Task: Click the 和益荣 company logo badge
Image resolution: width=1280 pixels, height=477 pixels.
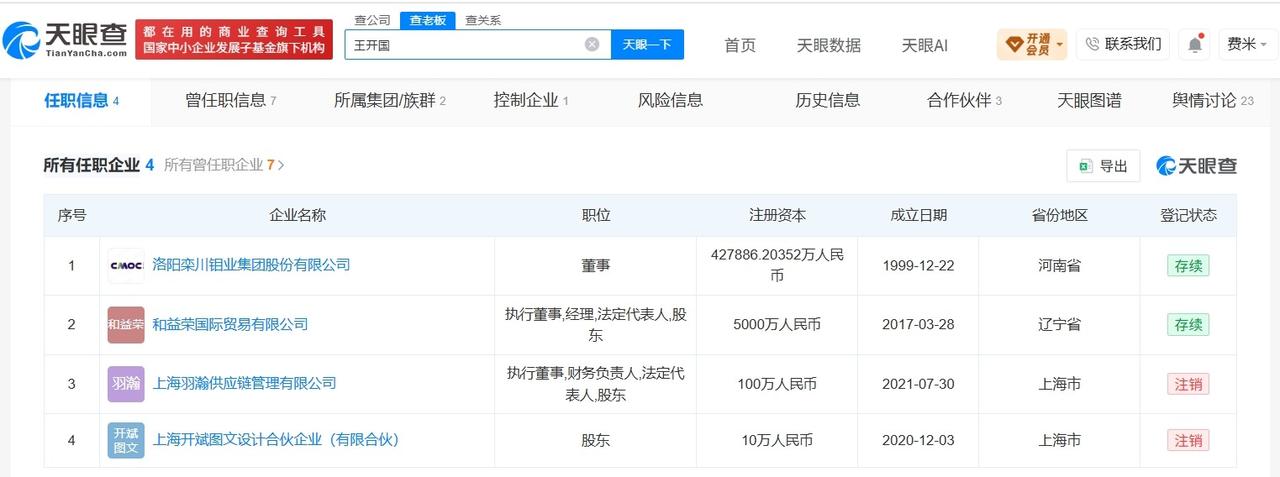Action: pyautogui.click(x=126, y=325)
